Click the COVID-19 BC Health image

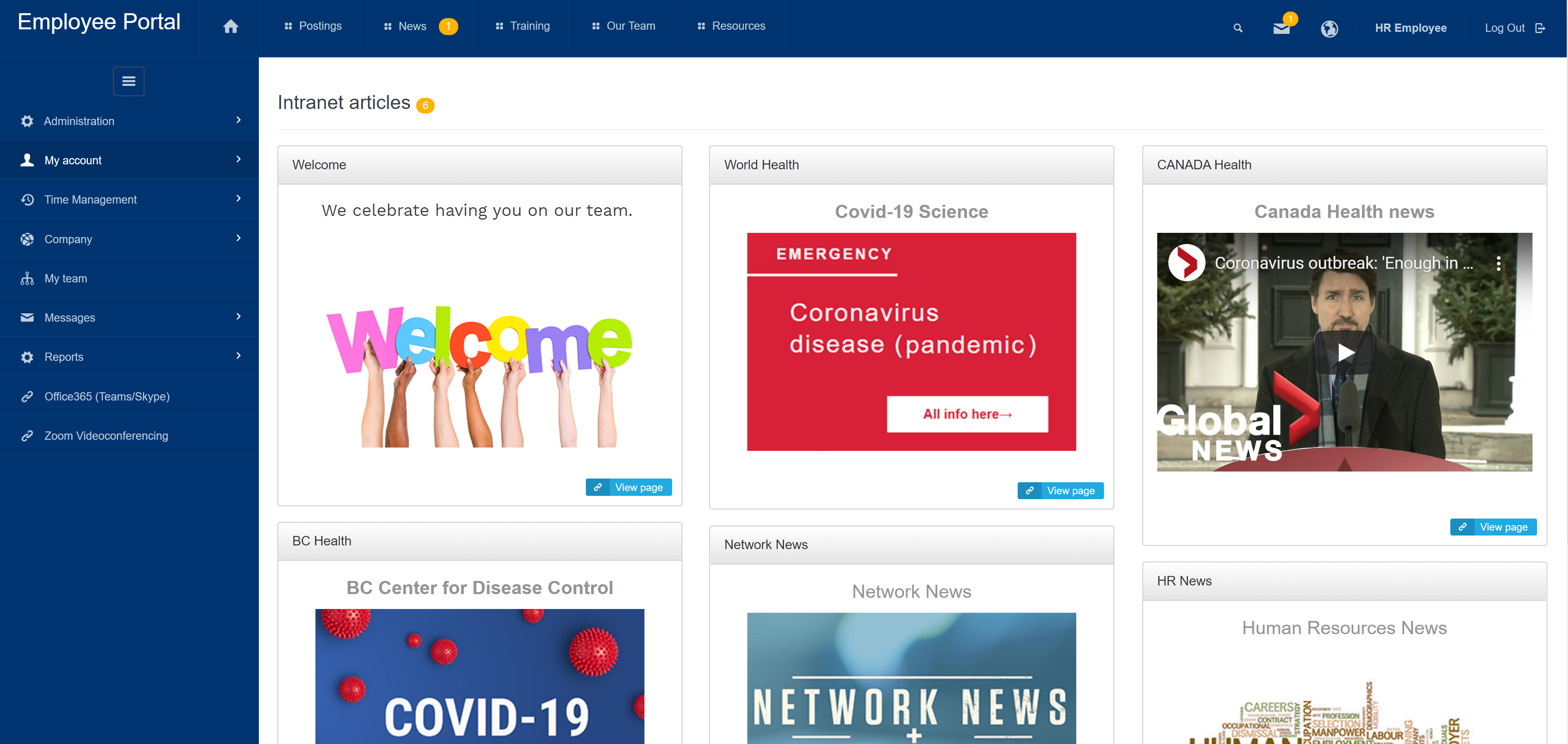480,676
